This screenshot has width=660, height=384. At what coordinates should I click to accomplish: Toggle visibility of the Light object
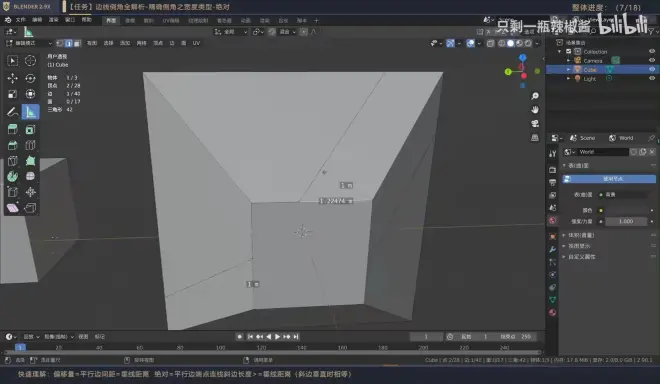[x=652, y=78]
